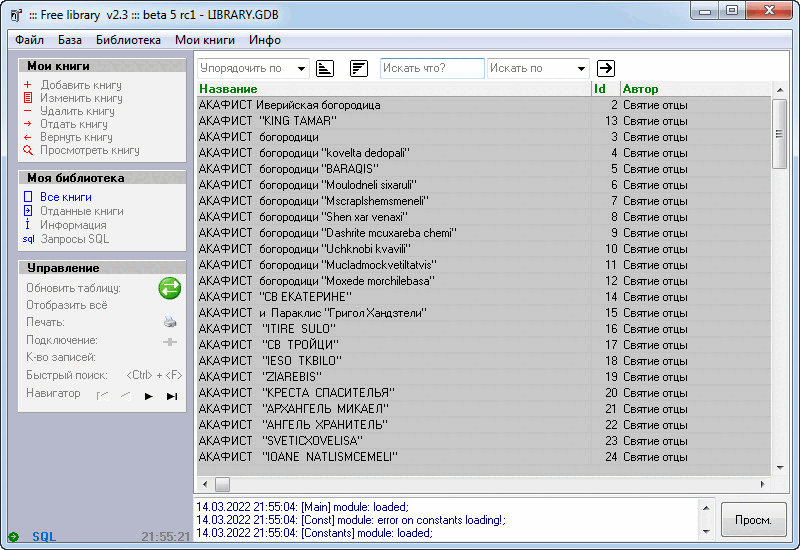This screenshot has height=550, width=800.
Task: Click the arrow search go button
Action: (x=606, y=68)
